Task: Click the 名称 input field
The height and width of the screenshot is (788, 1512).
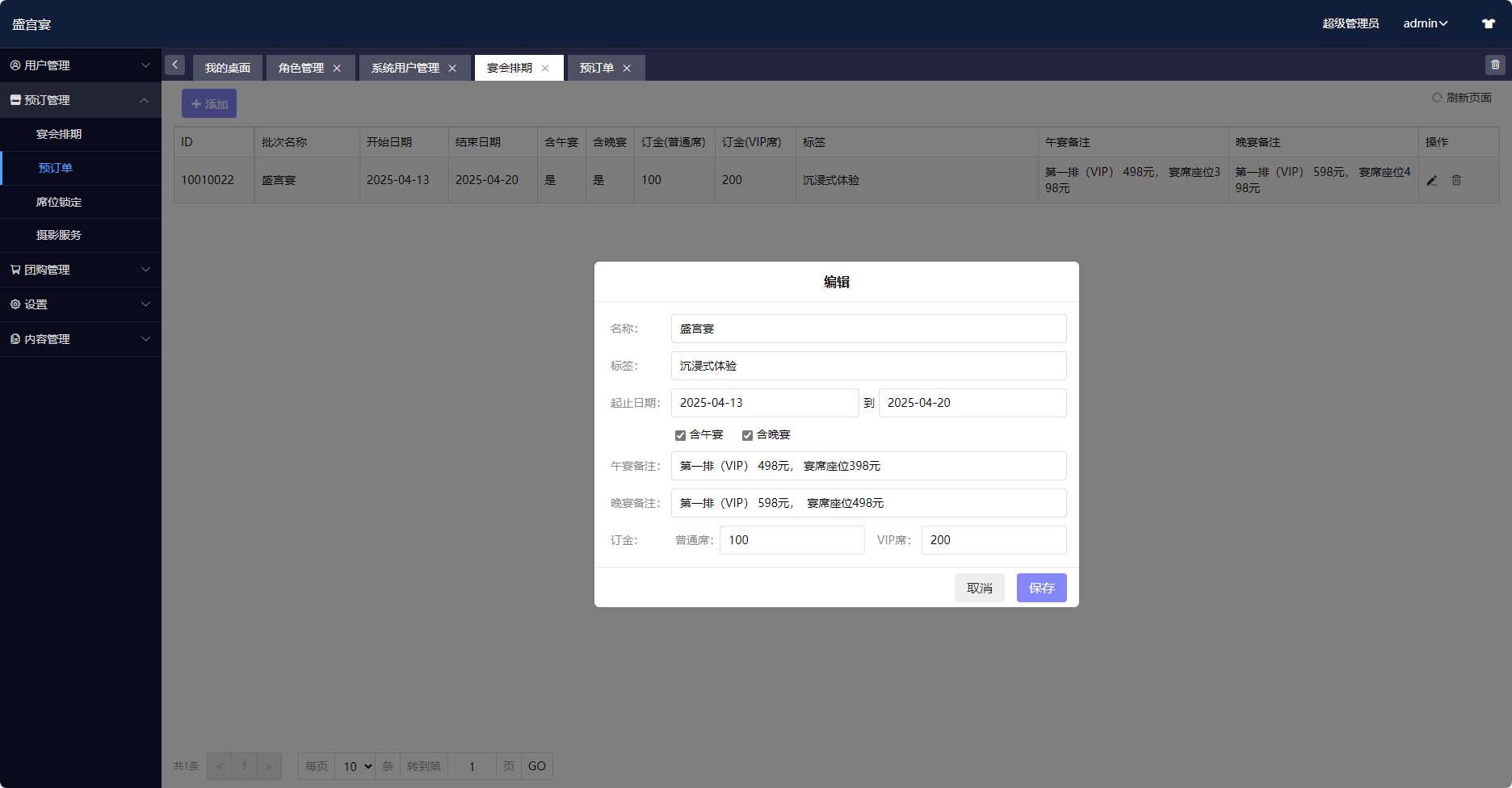Action: point(868,329)
